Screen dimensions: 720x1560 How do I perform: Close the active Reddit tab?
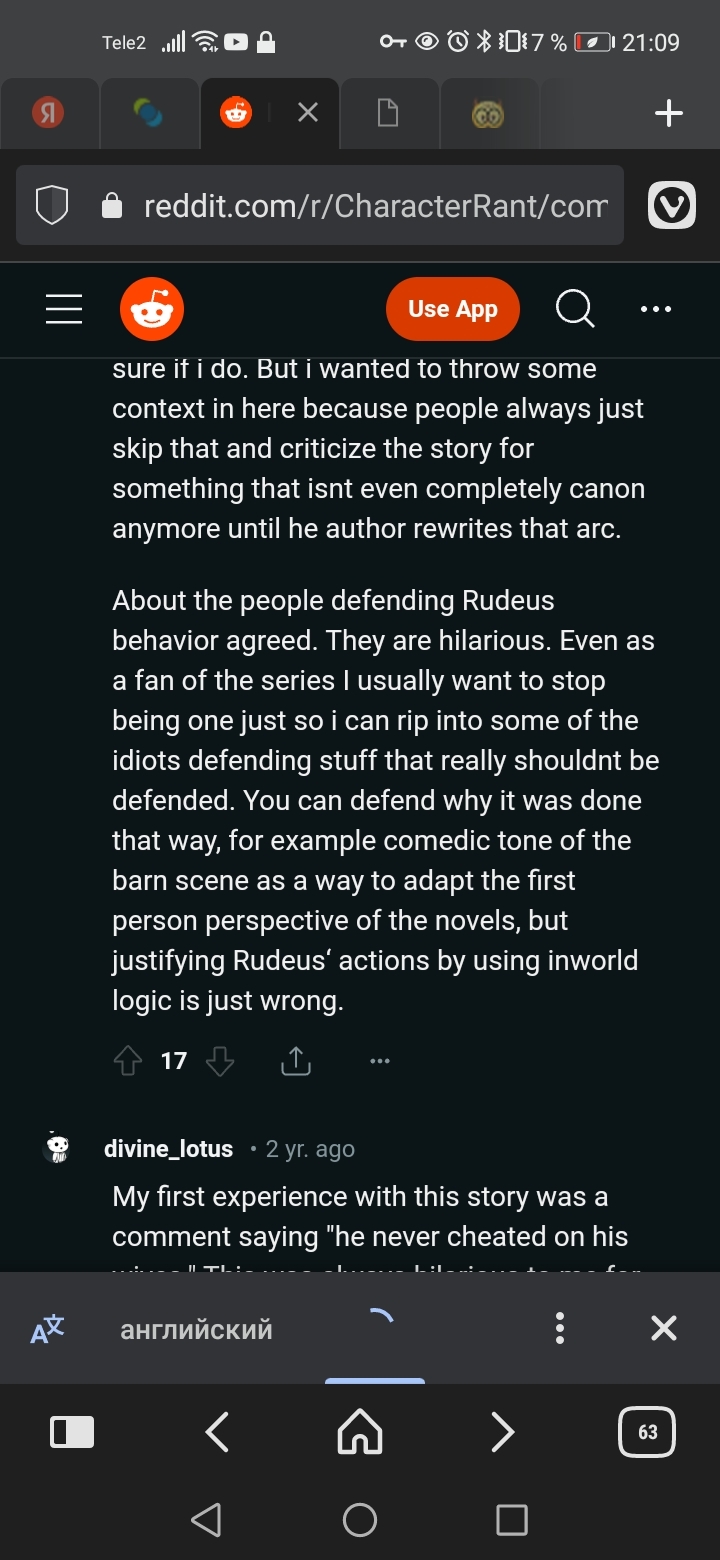(308, 114)
